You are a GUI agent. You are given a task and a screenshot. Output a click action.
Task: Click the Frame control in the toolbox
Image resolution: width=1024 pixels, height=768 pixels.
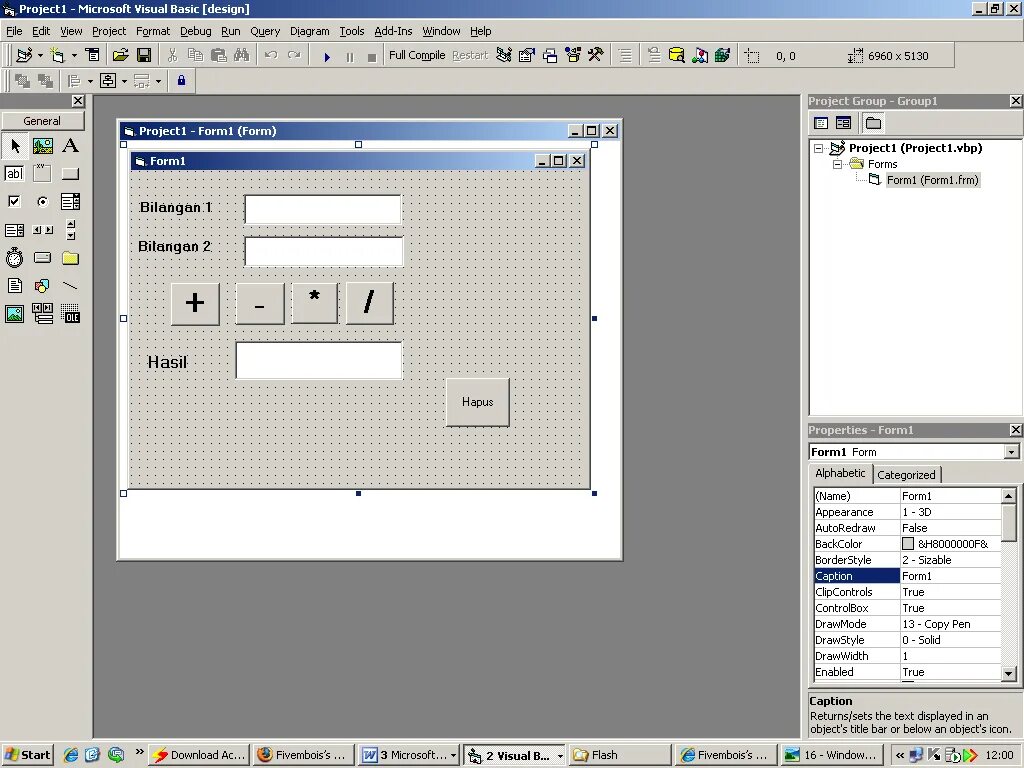tap(42, 173)
